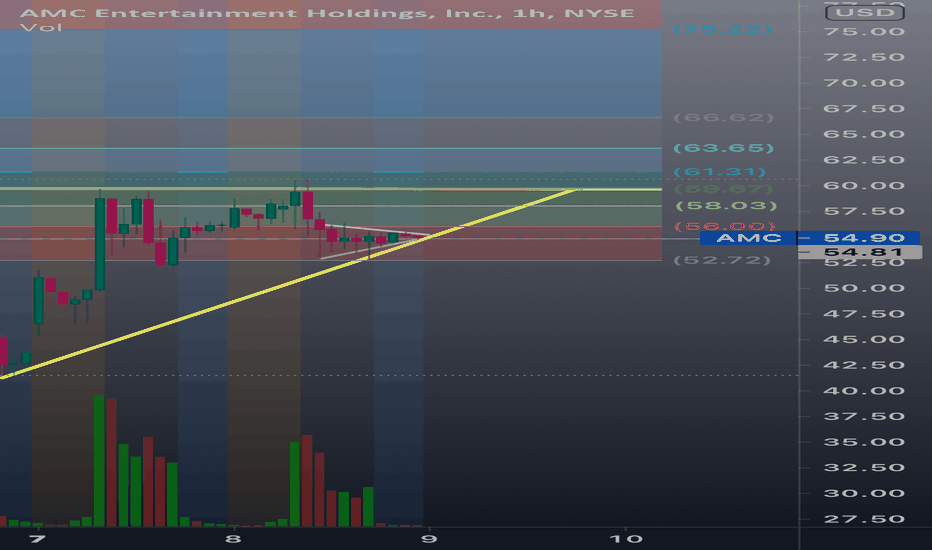Click the 50.00 price axis value
Viewport: 932px width, 550px height.
tap(864, 288)
